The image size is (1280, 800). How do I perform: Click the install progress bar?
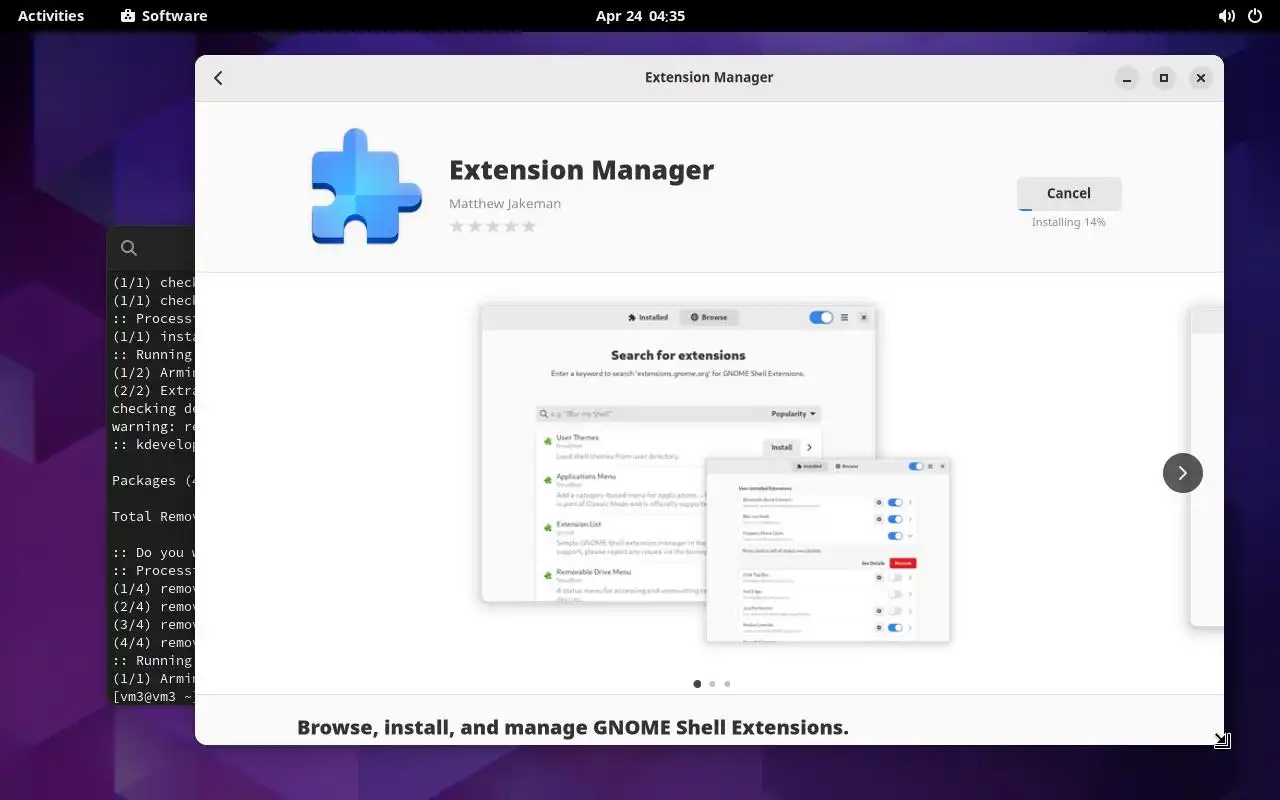pyautogui.click(x=1069, y=208)
